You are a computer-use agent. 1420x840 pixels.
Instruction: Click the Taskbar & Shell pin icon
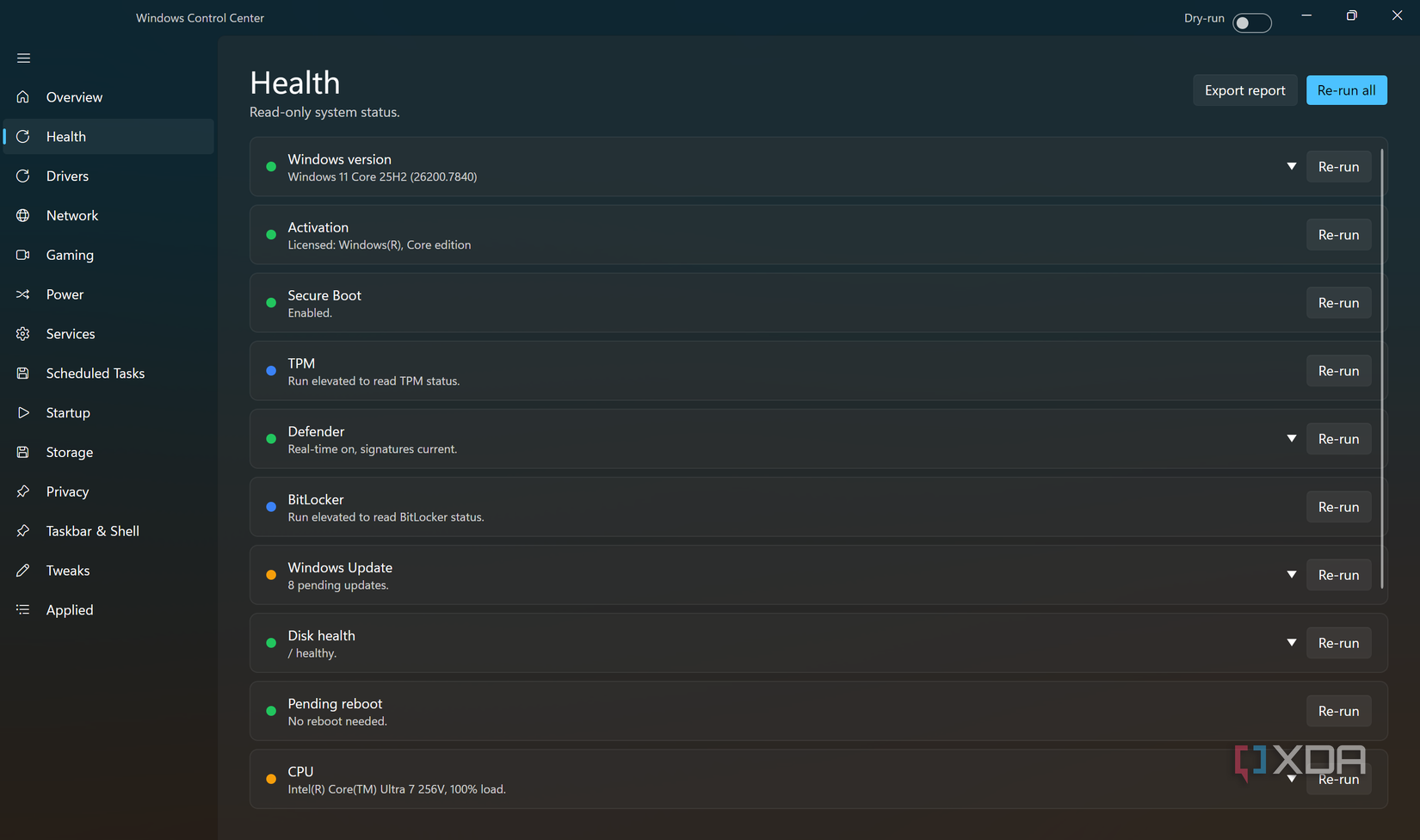click(x=23, y=531)
